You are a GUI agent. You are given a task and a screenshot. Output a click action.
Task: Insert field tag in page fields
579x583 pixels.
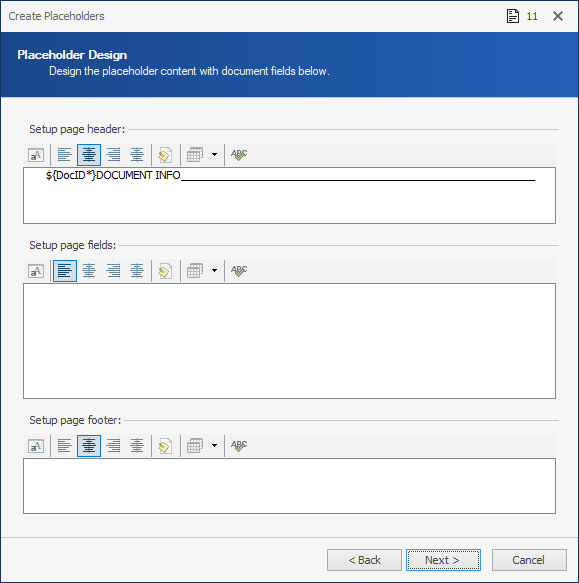click(165, 271)
